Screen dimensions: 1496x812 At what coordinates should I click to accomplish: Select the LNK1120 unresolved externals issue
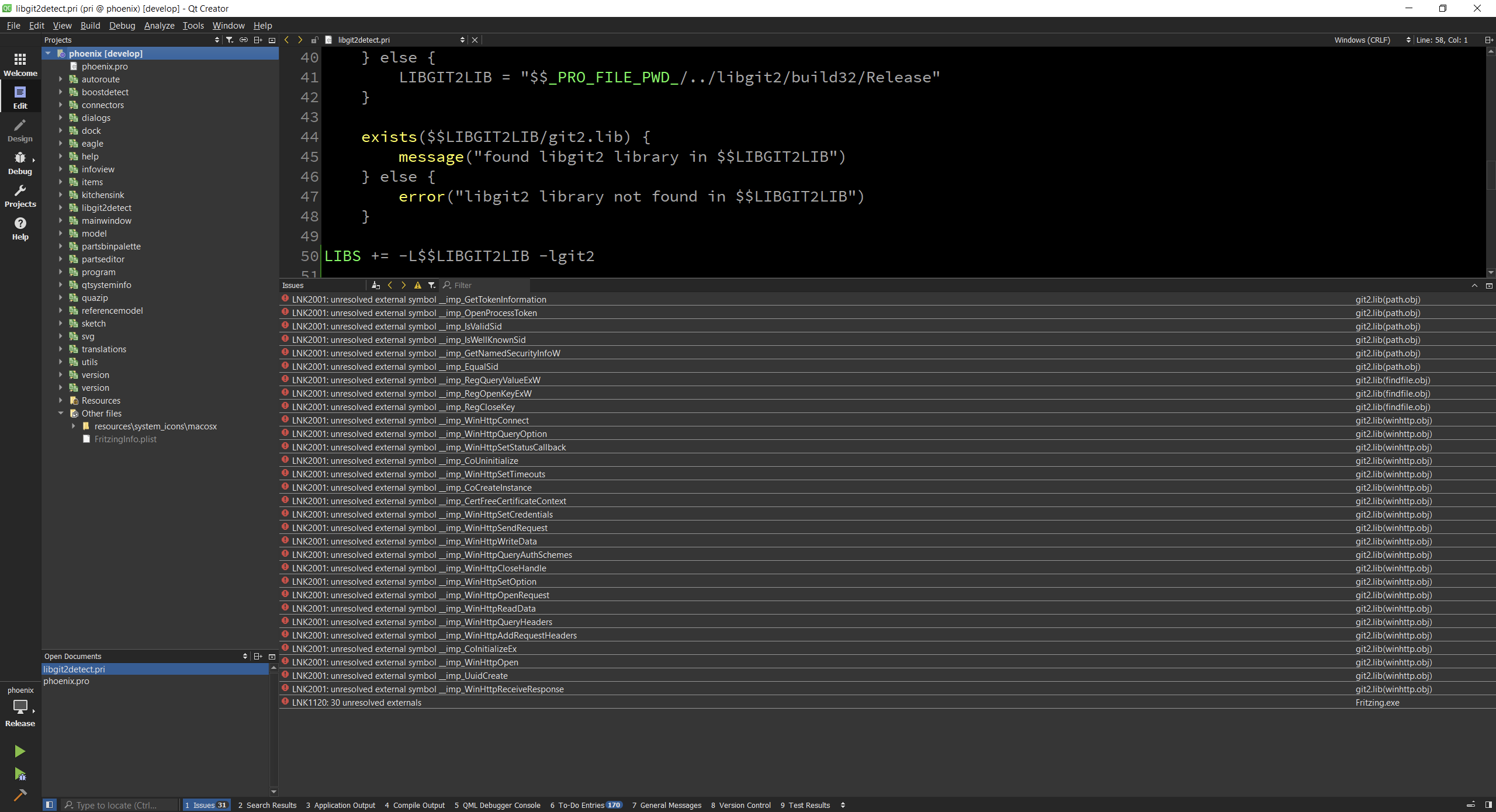click(356, 703)
